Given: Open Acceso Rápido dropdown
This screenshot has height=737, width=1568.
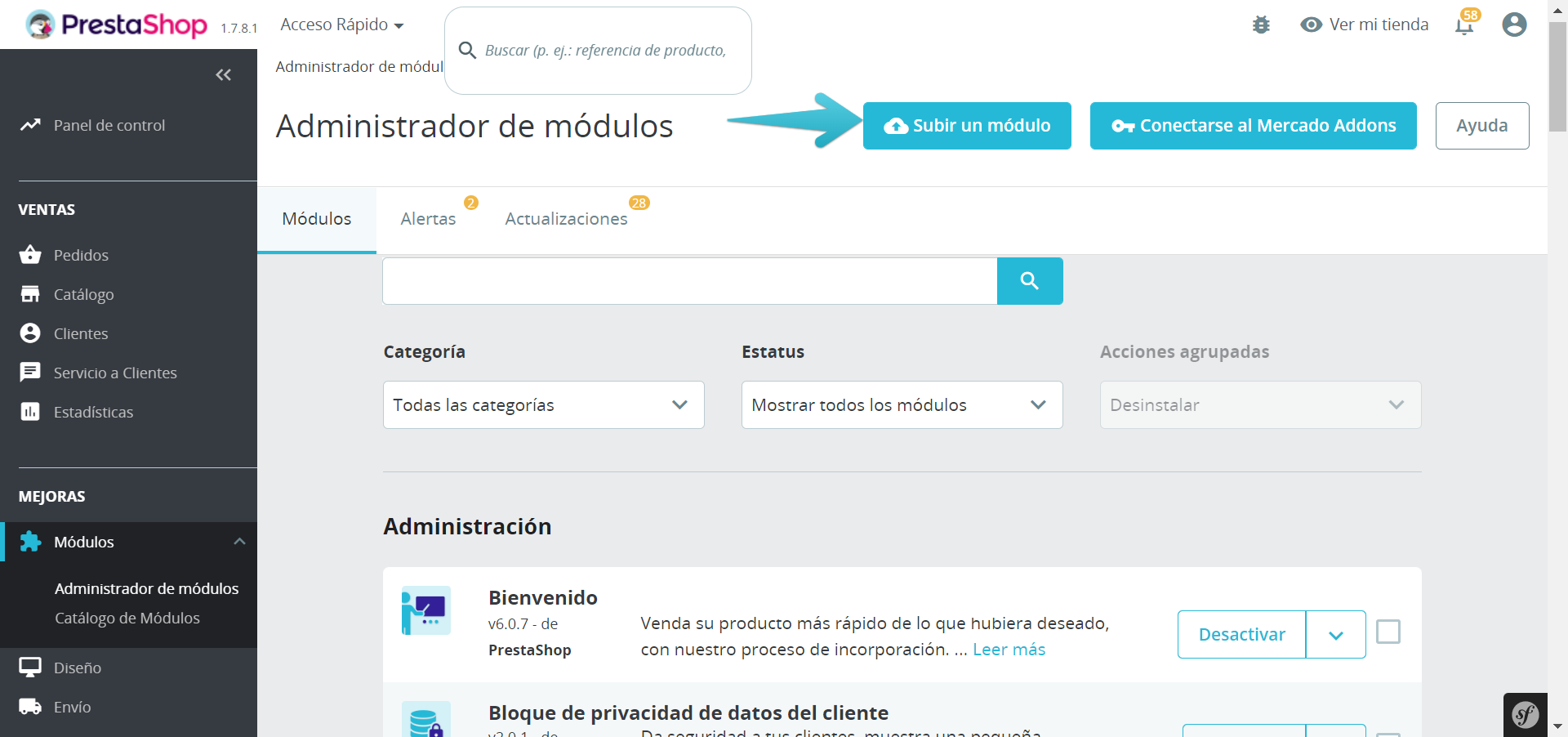Looking at the screenshot, I should tap(342, 25).
